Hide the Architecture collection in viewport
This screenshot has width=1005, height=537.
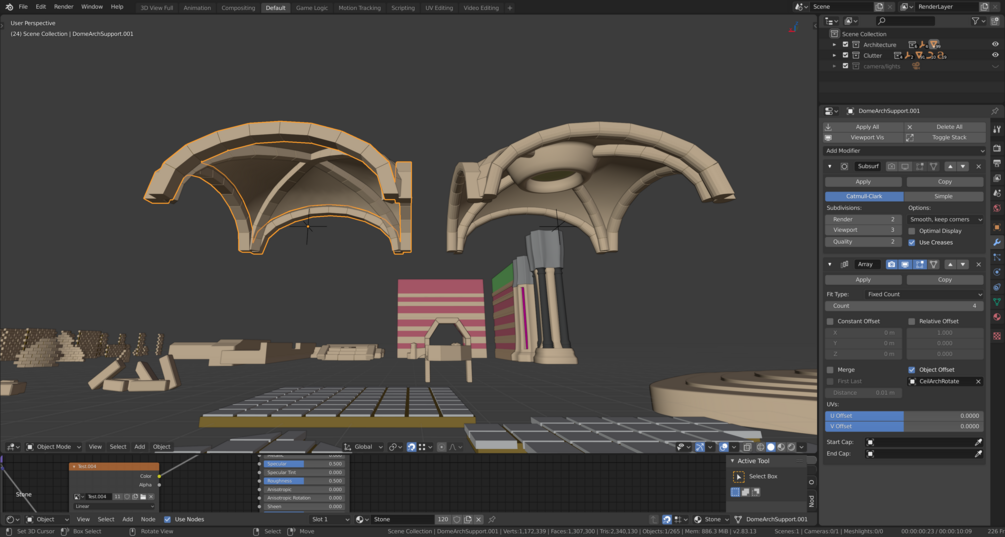(995, 45)
